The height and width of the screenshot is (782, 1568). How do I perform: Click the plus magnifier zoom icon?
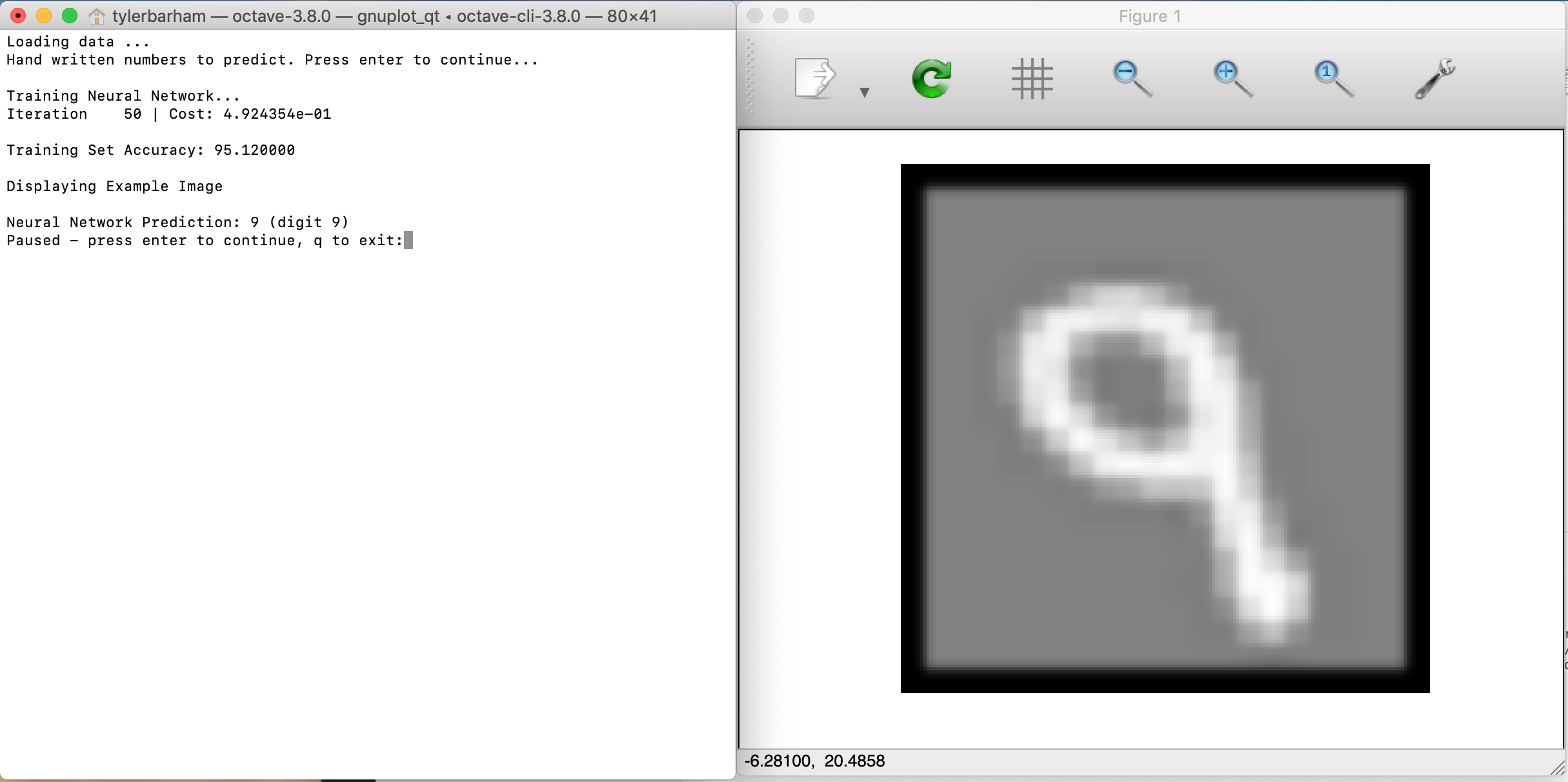point(1232,79)
